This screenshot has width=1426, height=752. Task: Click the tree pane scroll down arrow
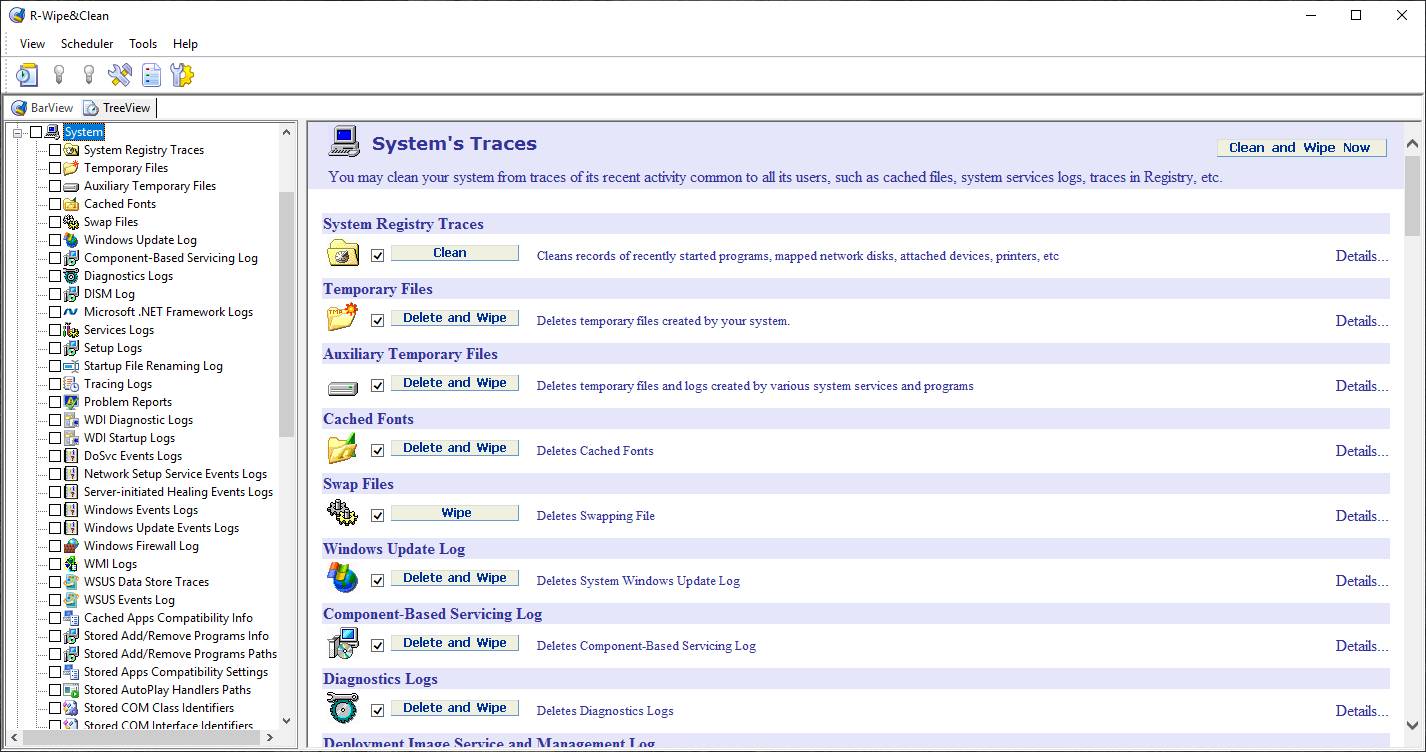pyautogui.click(x=287, y=720)
